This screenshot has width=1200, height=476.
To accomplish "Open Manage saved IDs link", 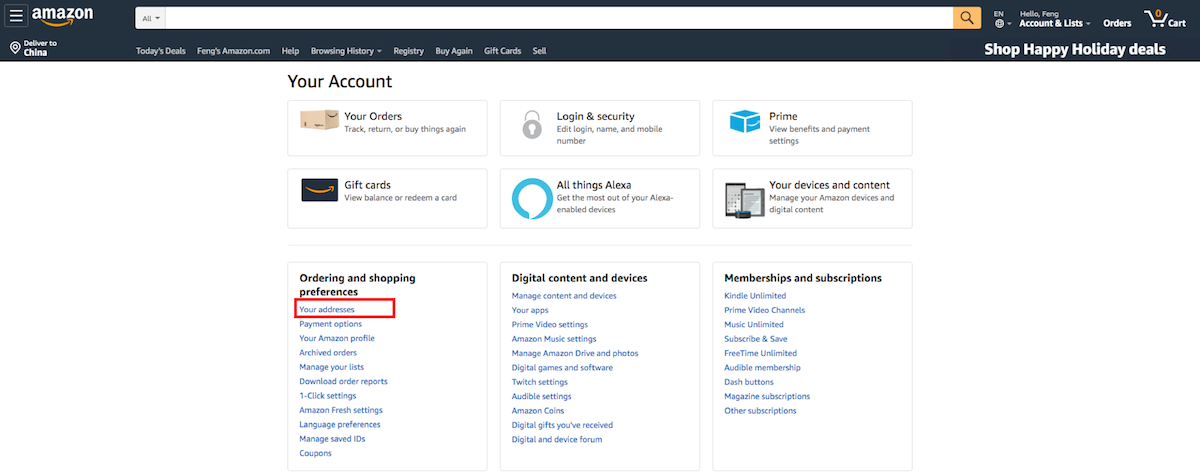I will (332, 439).
